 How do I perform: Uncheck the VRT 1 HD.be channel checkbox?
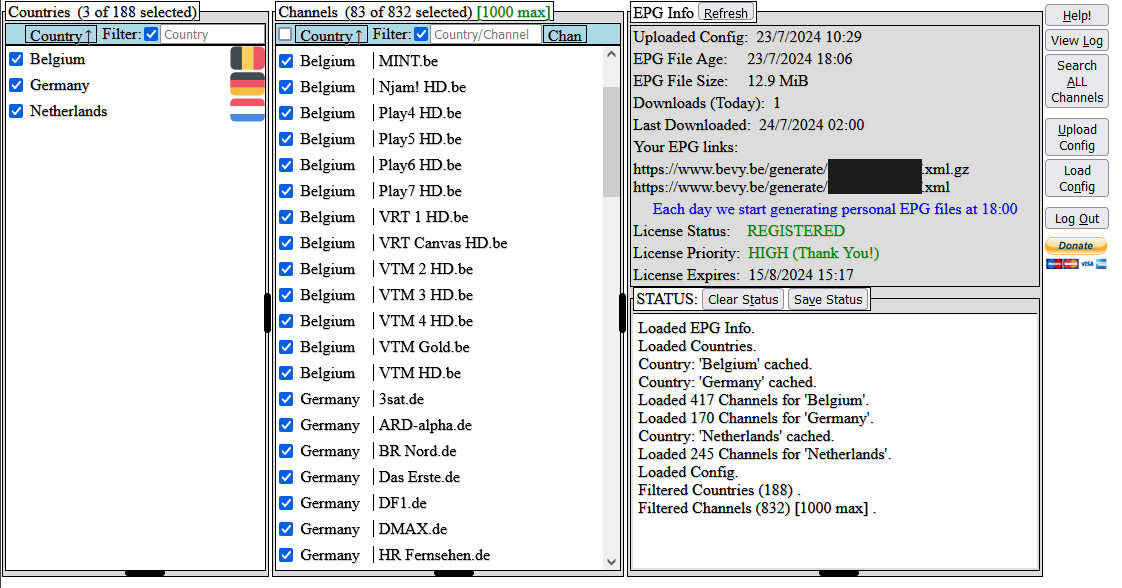point(286,217)
